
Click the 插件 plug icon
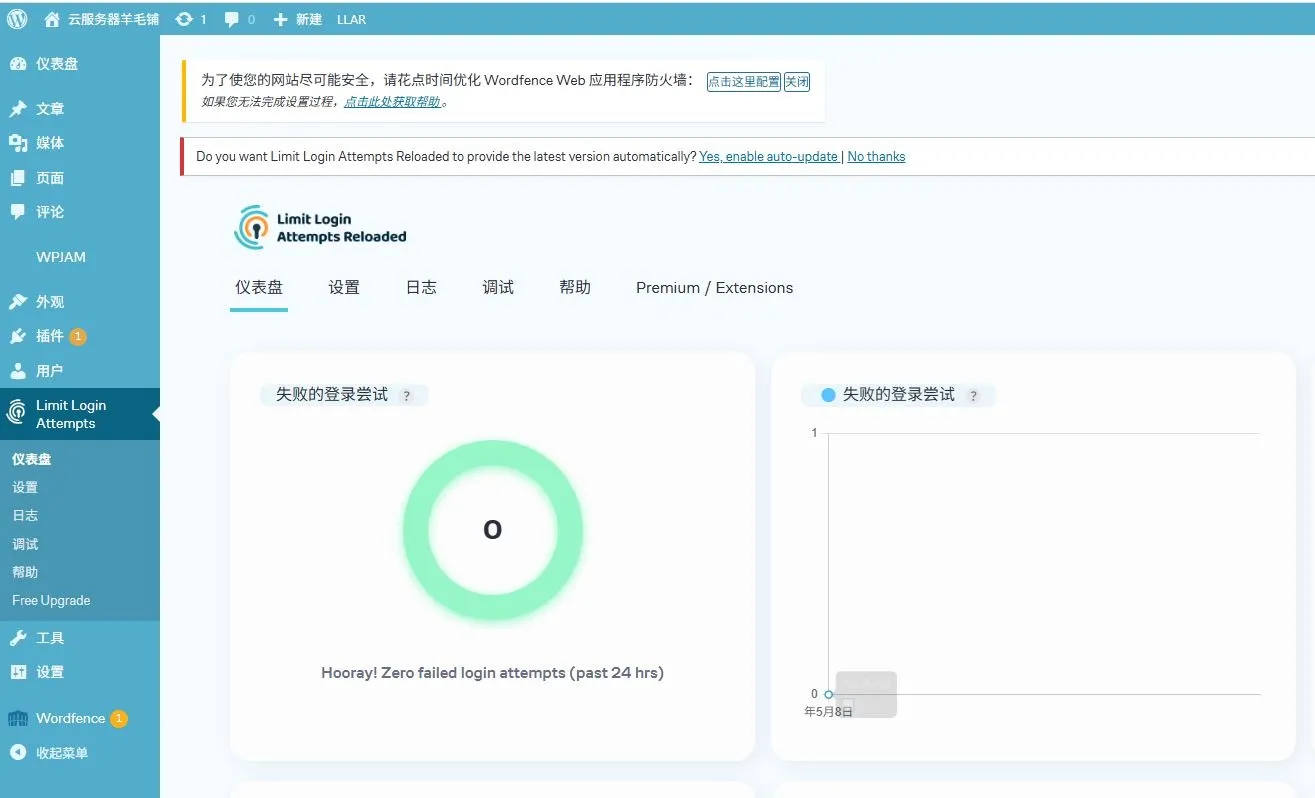coord(18,336)
